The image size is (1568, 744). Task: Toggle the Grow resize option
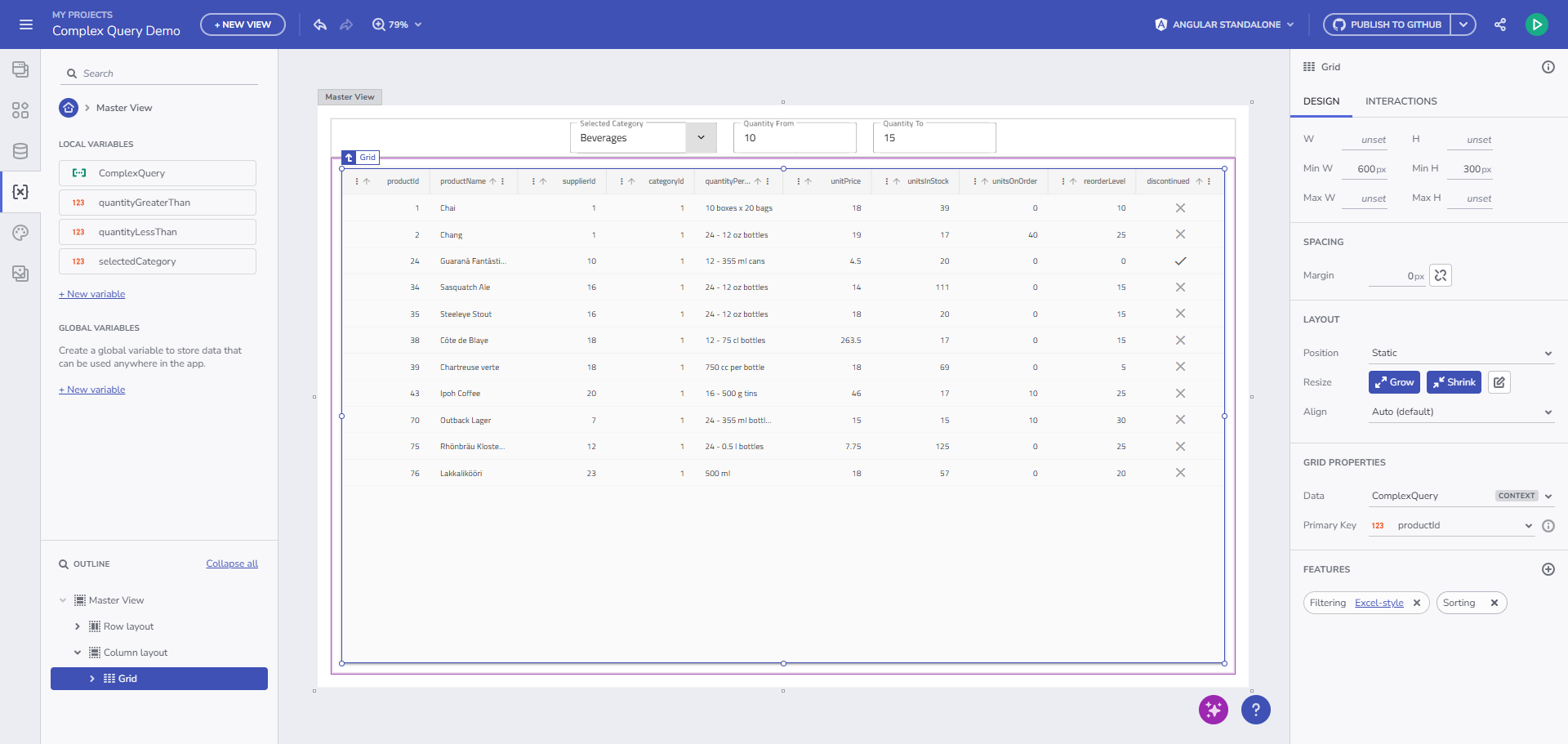1394,382
